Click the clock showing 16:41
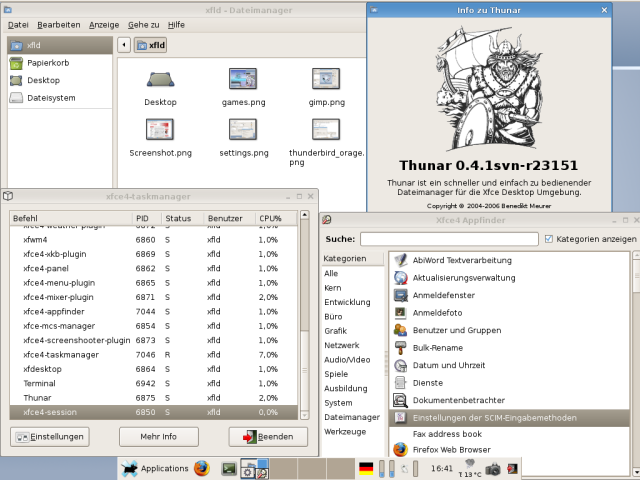Screen dimensions: 640x480 click(x=442, y=469)
